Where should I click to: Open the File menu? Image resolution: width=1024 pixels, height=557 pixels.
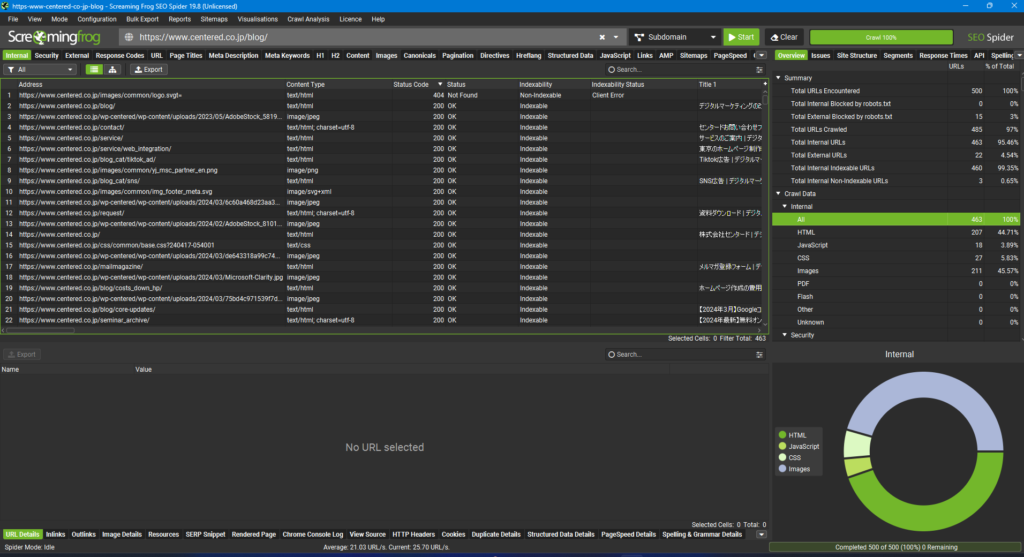pyautogui.click(x=13, y=19)
